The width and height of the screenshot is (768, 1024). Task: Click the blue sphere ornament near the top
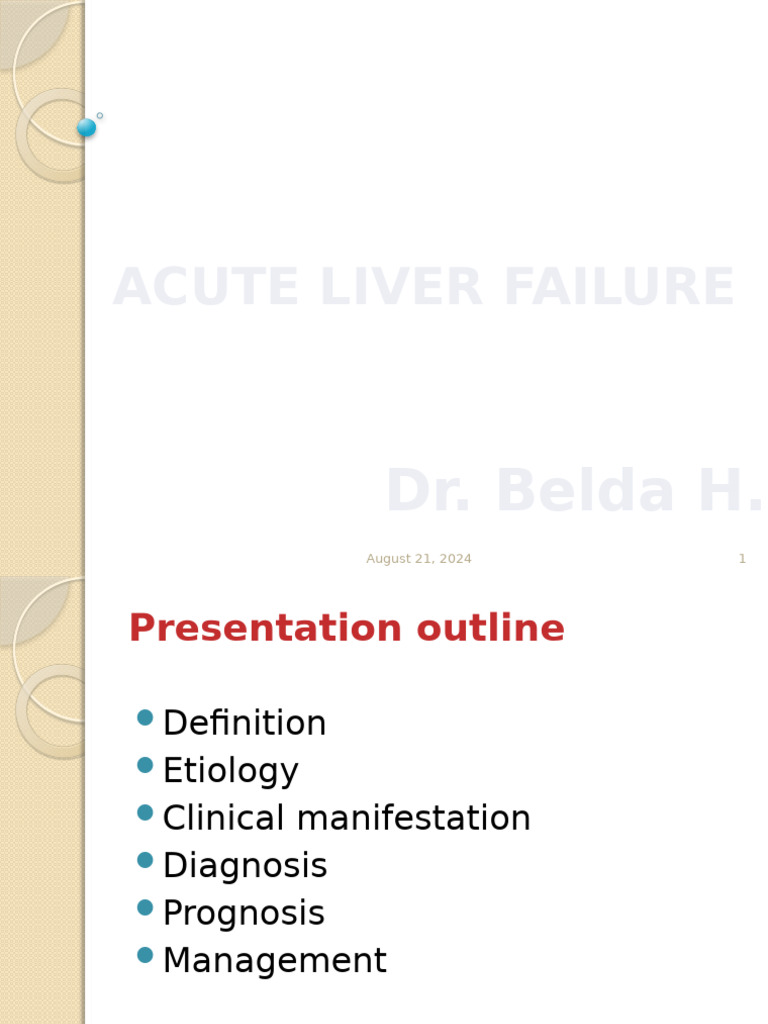[x=86, y=127]
